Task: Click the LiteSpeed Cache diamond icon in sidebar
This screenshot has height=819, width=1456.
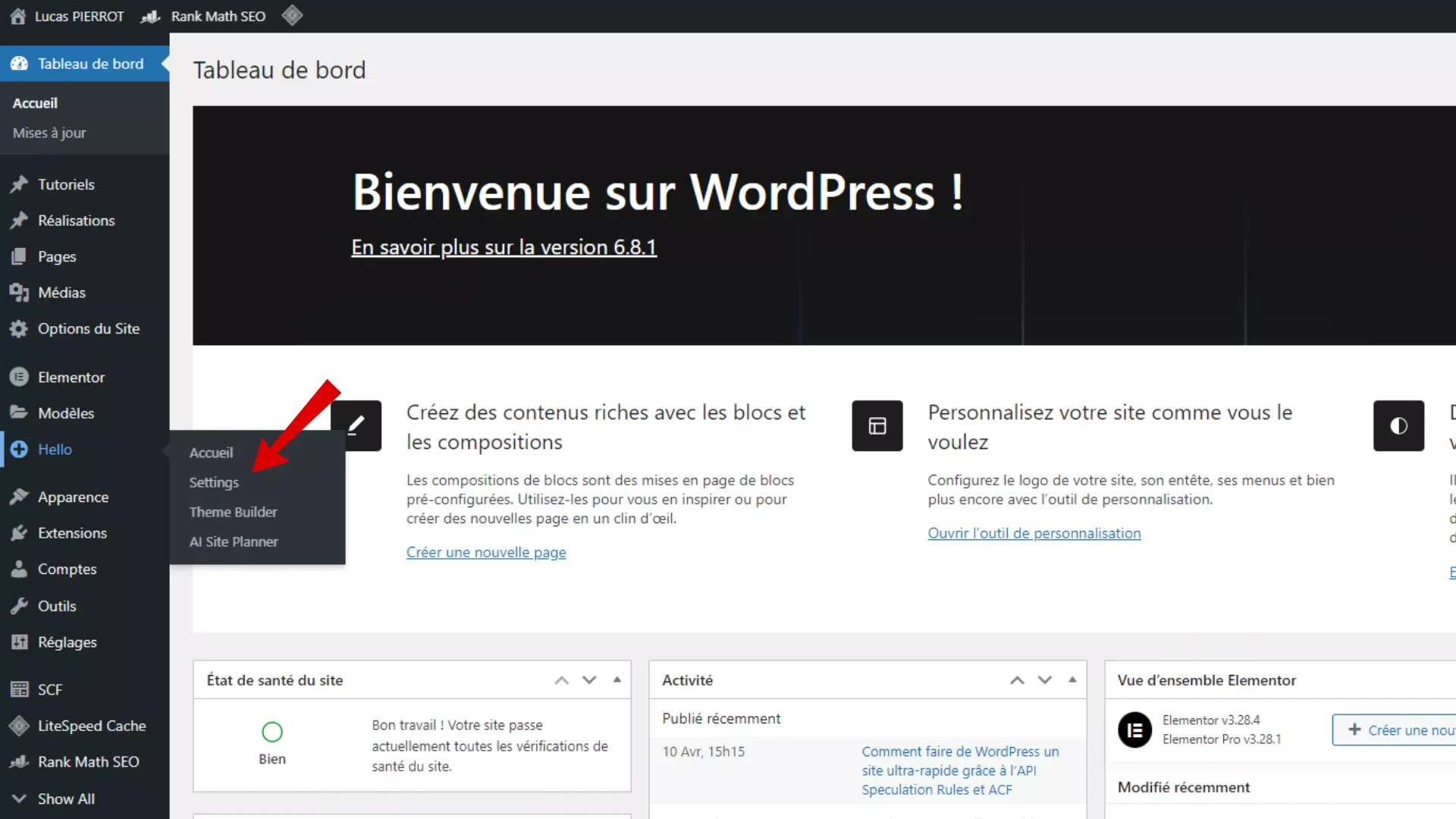Action: click(19, 726)
